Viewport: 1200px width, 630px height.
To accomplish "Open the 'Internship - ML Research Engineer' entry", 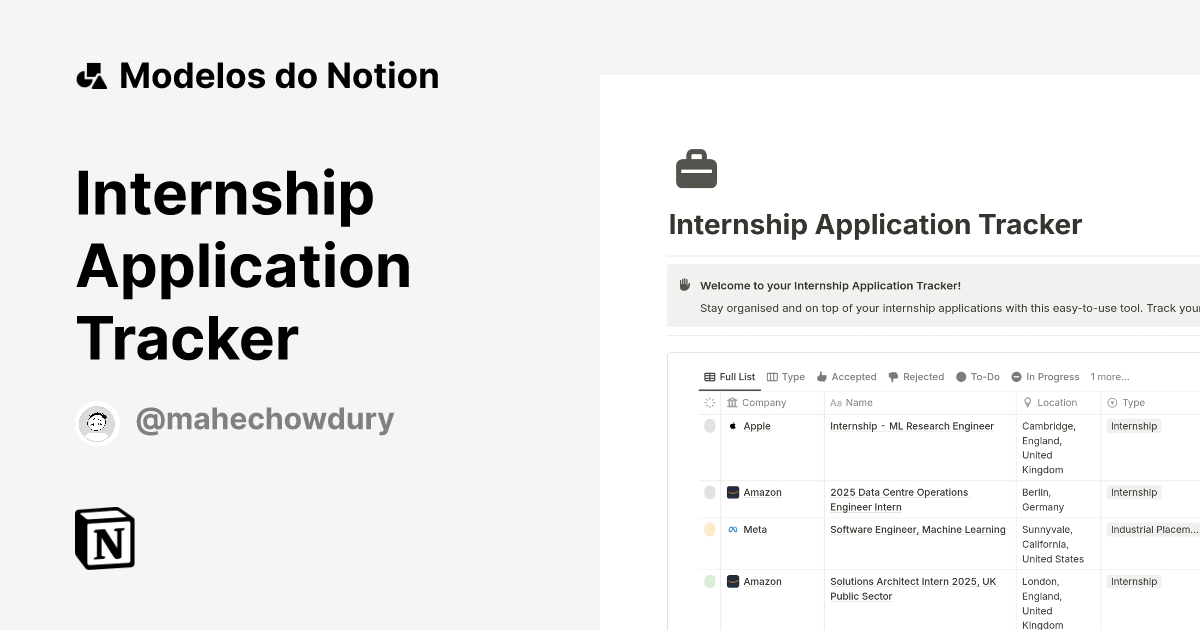I will tap(911, 425).
